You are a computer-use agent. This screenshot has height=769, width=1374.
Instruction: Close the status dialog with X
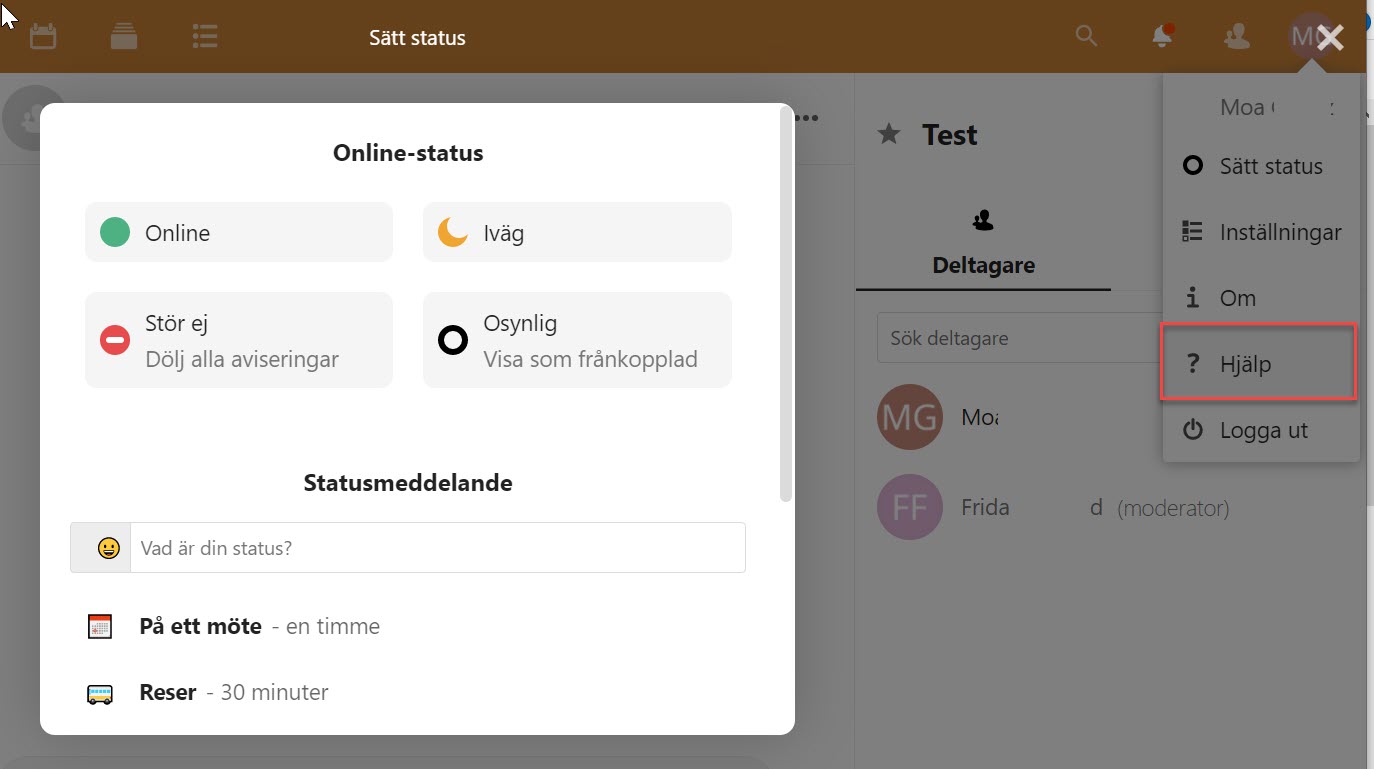click(x=1330, y=38)
